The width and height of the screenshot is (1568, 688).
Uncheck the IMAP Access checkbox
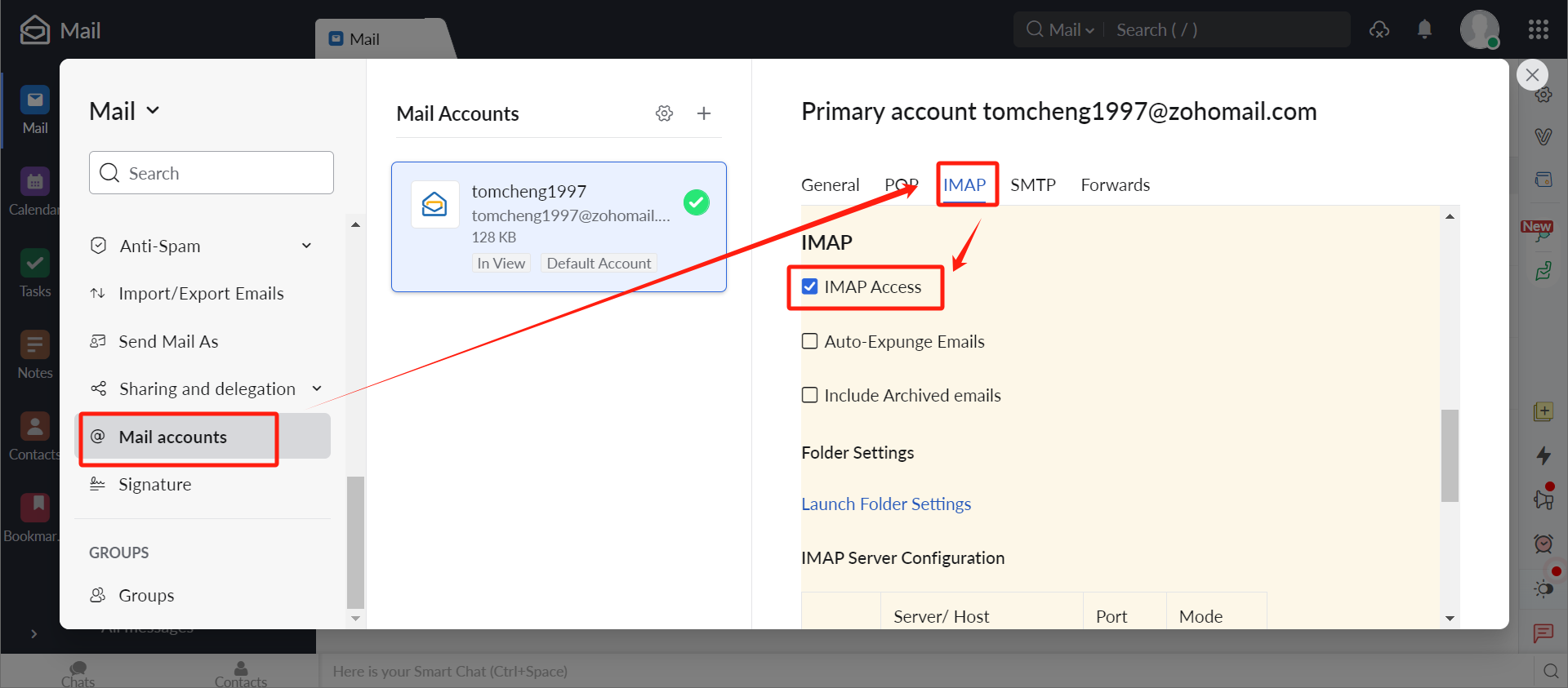tap(809, 286)
